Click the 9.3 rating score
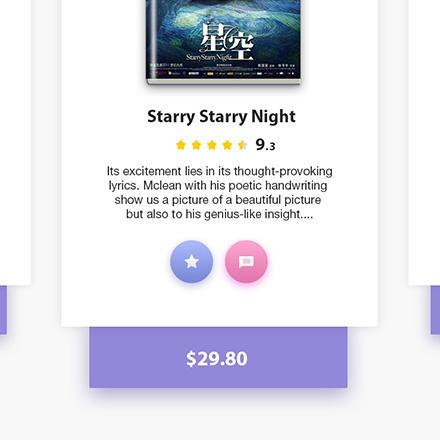The width and height of the screenshot is (440, 440). click(265, 145)
